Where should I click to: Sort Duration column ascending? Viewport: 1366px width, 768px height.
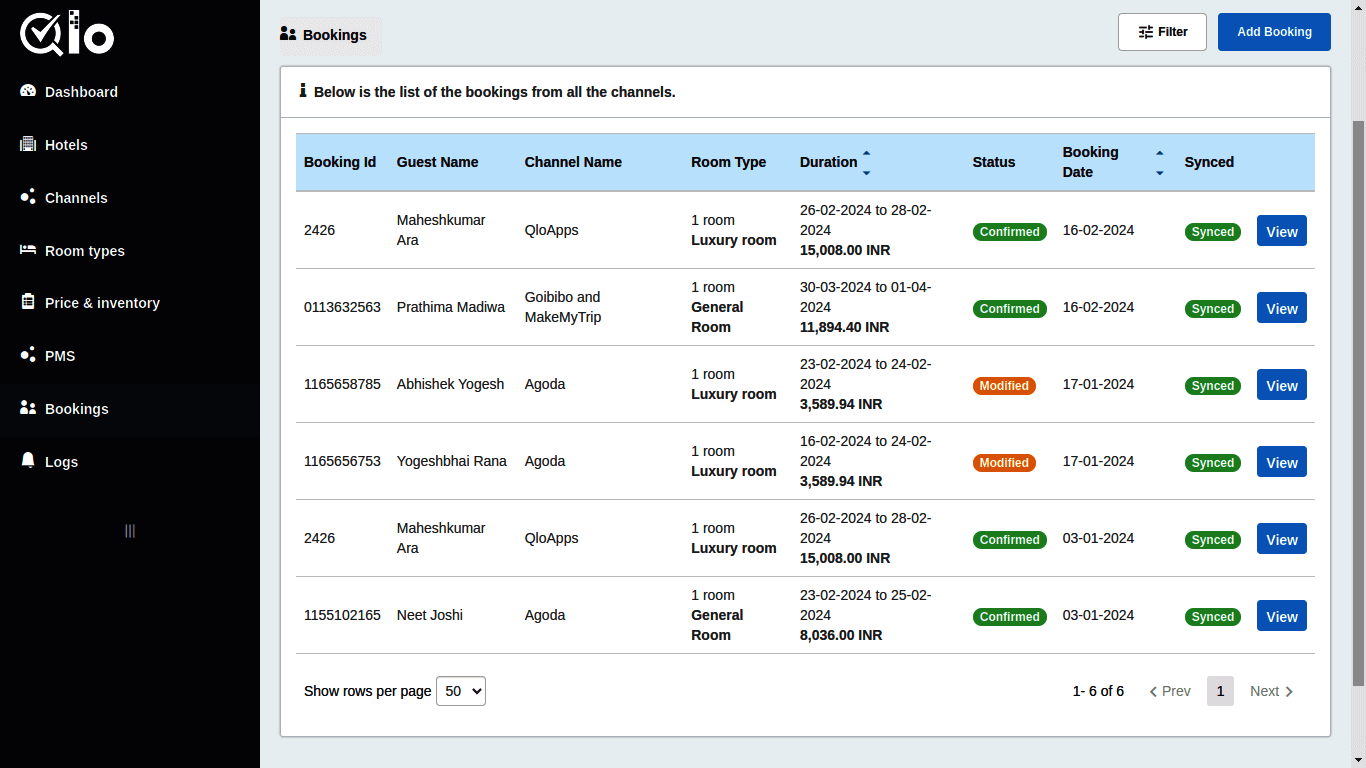click(x=865, y=153)
